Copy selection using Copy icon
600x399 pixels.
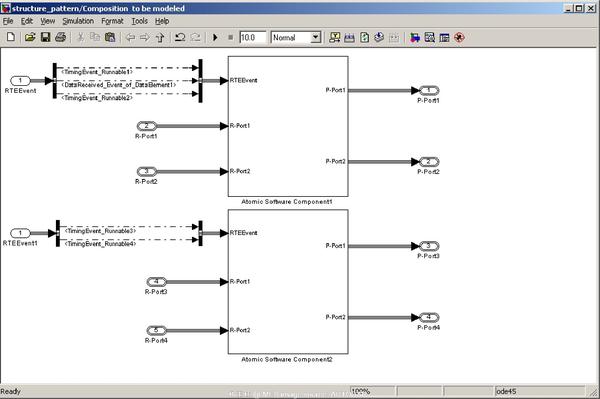click(x=95, y=37)
